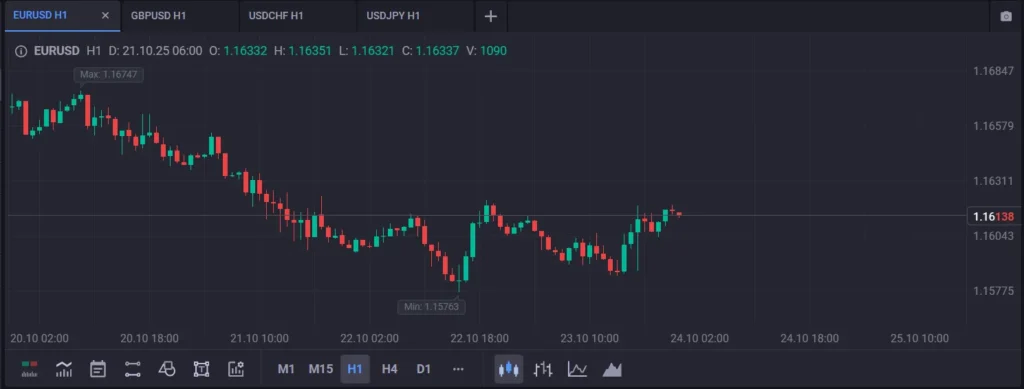Click the date 21.10.25 06:00 in header

[x=161, y=51]
